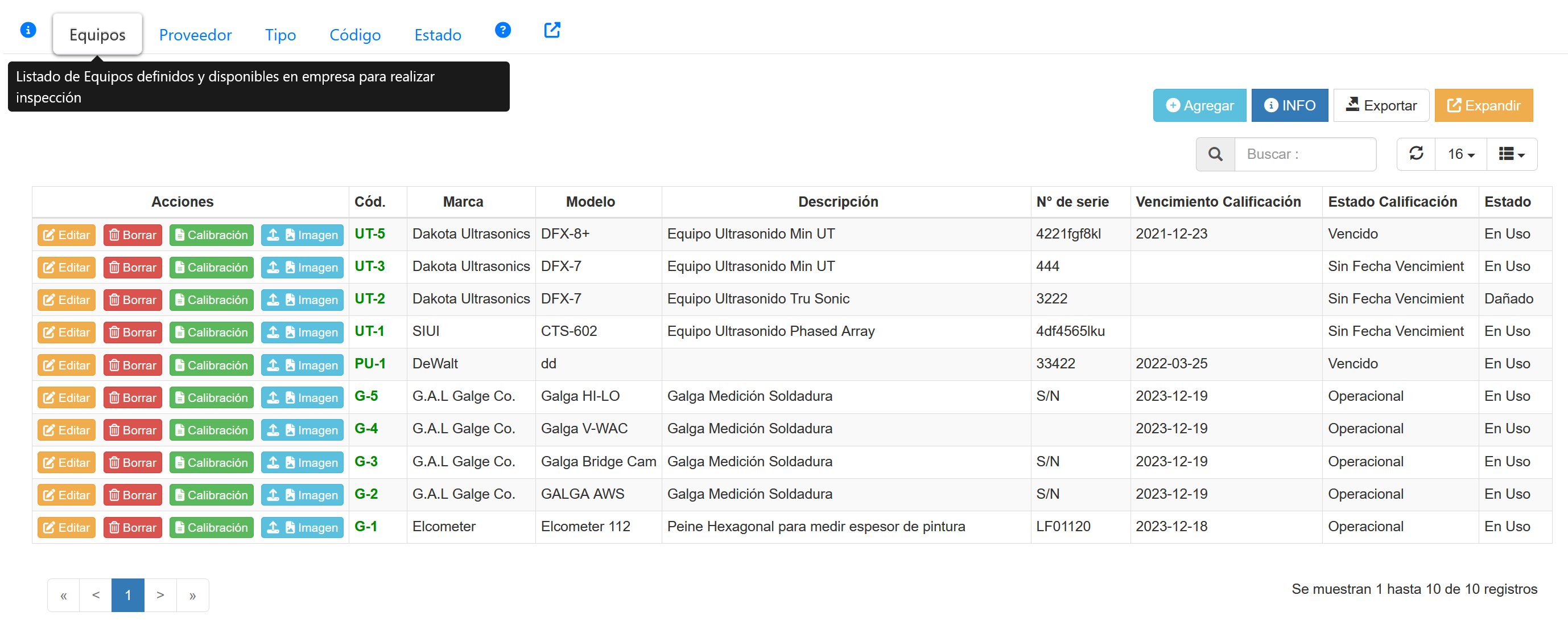
Task: Focus the Buscar search field
Action: 1305,154
